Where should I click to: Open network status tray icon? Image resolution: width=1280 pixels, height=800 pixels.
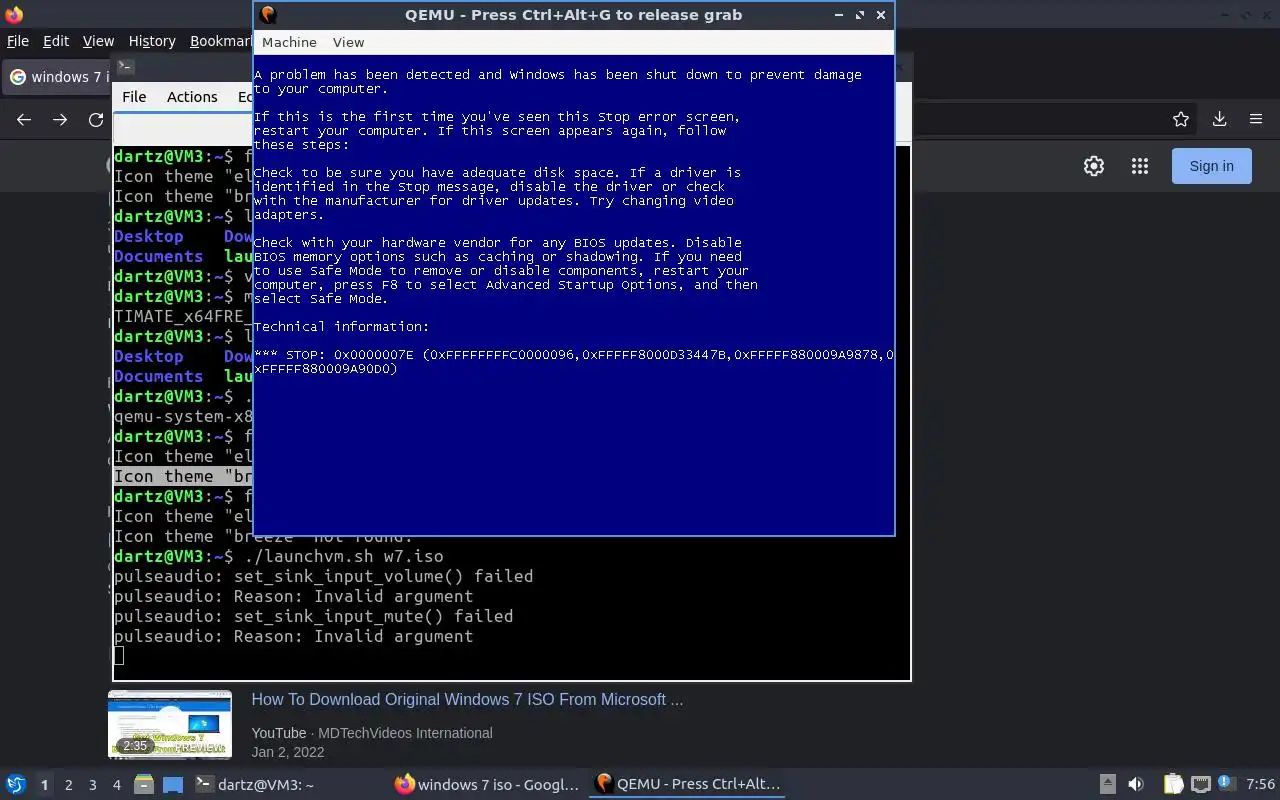click(1200, 784)
